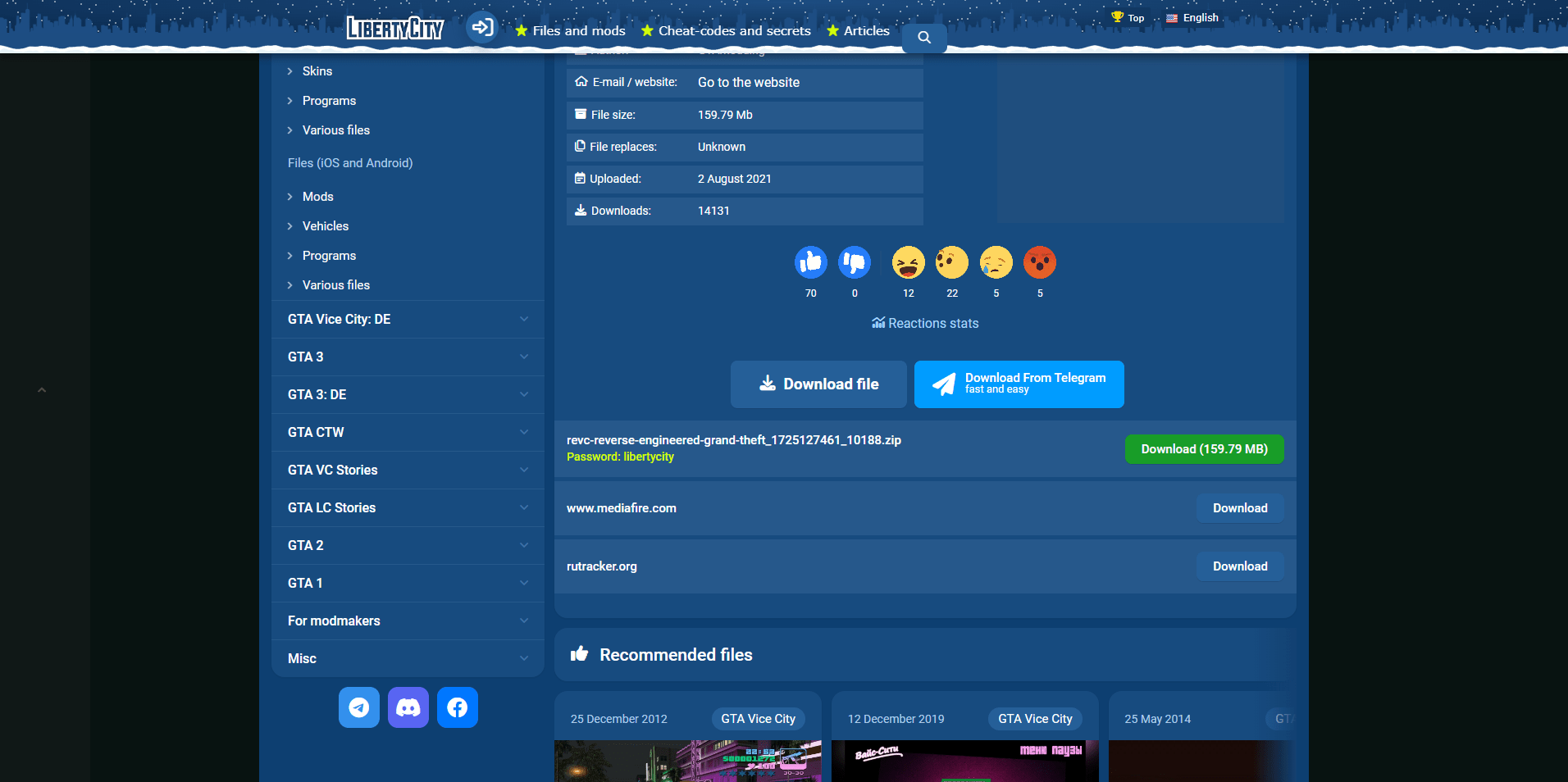Click the Unknown file replaces value

[x=722, y=147]
